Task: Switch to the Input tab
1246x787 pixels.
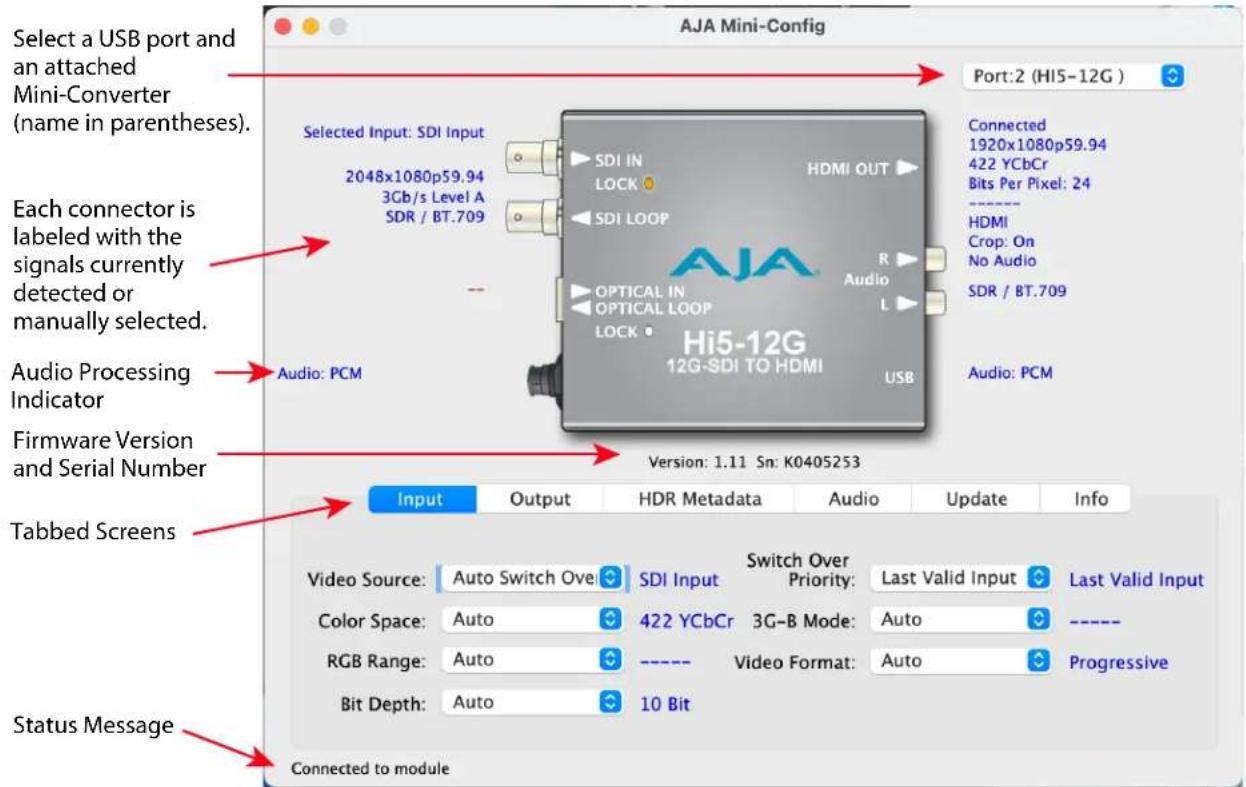Action: pos(421,499)
